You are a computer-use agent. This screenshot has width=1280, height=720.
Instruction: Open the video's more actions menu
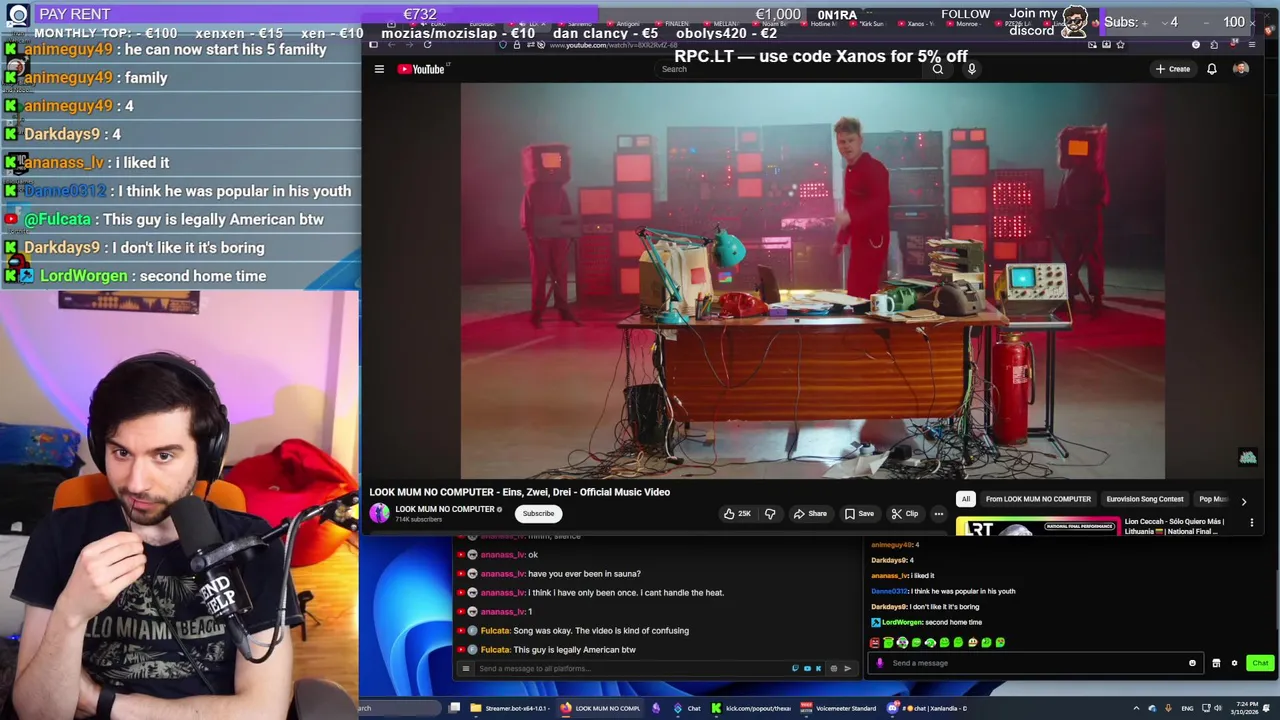coord(938,514)
